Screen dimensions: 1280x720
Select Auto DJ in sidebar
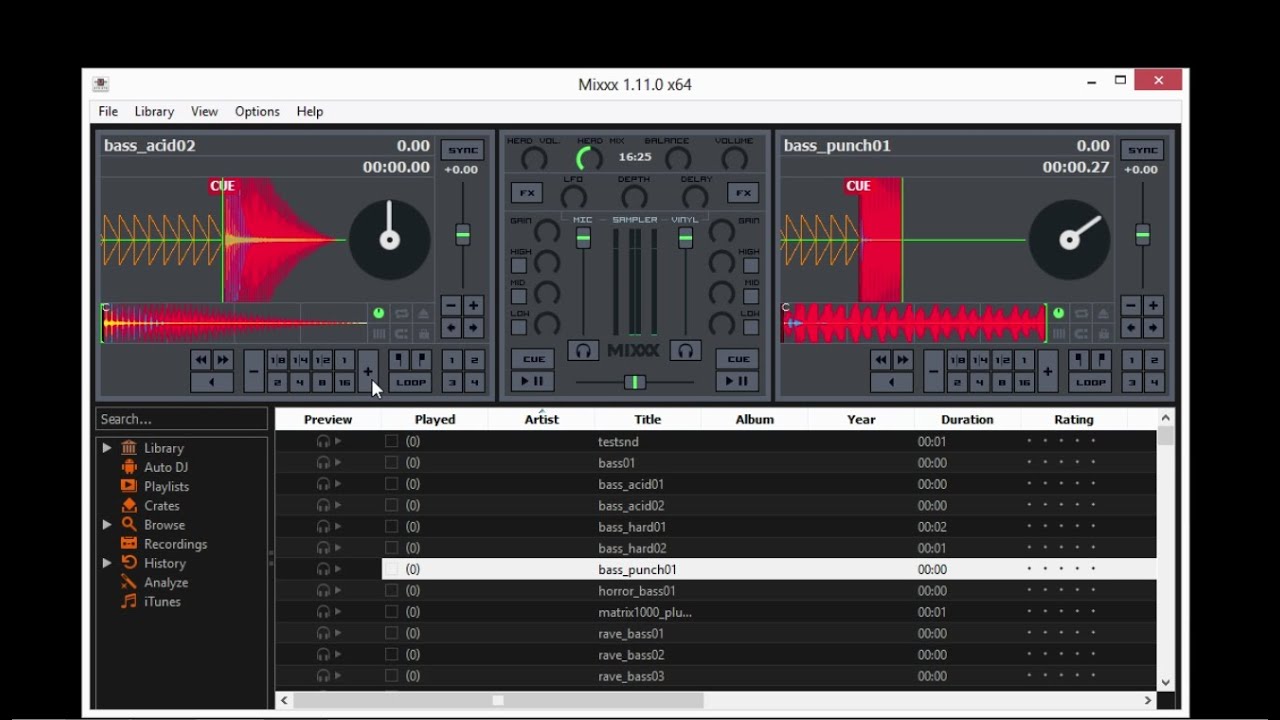coord(166,467)
